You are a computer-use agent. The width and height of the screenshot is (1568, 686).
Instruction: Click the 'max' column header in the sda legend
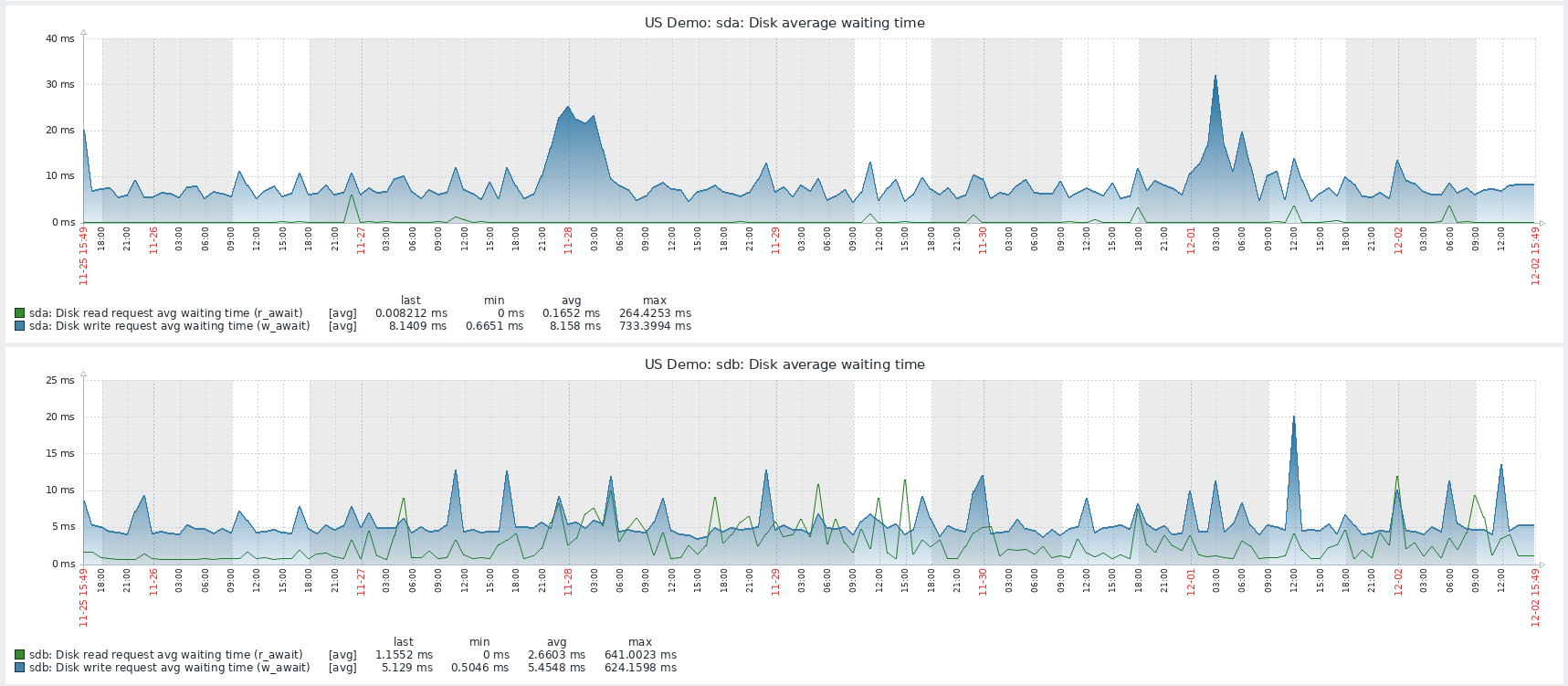(655, 301)
